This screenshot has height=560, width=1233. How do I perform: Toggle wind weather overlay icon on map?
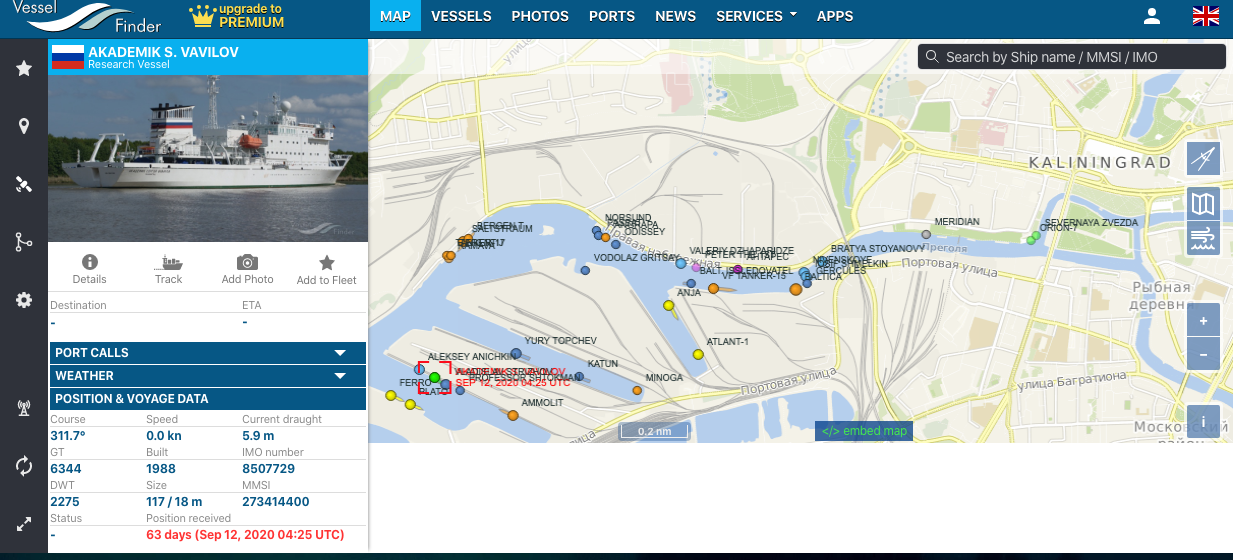point(1203,238)
